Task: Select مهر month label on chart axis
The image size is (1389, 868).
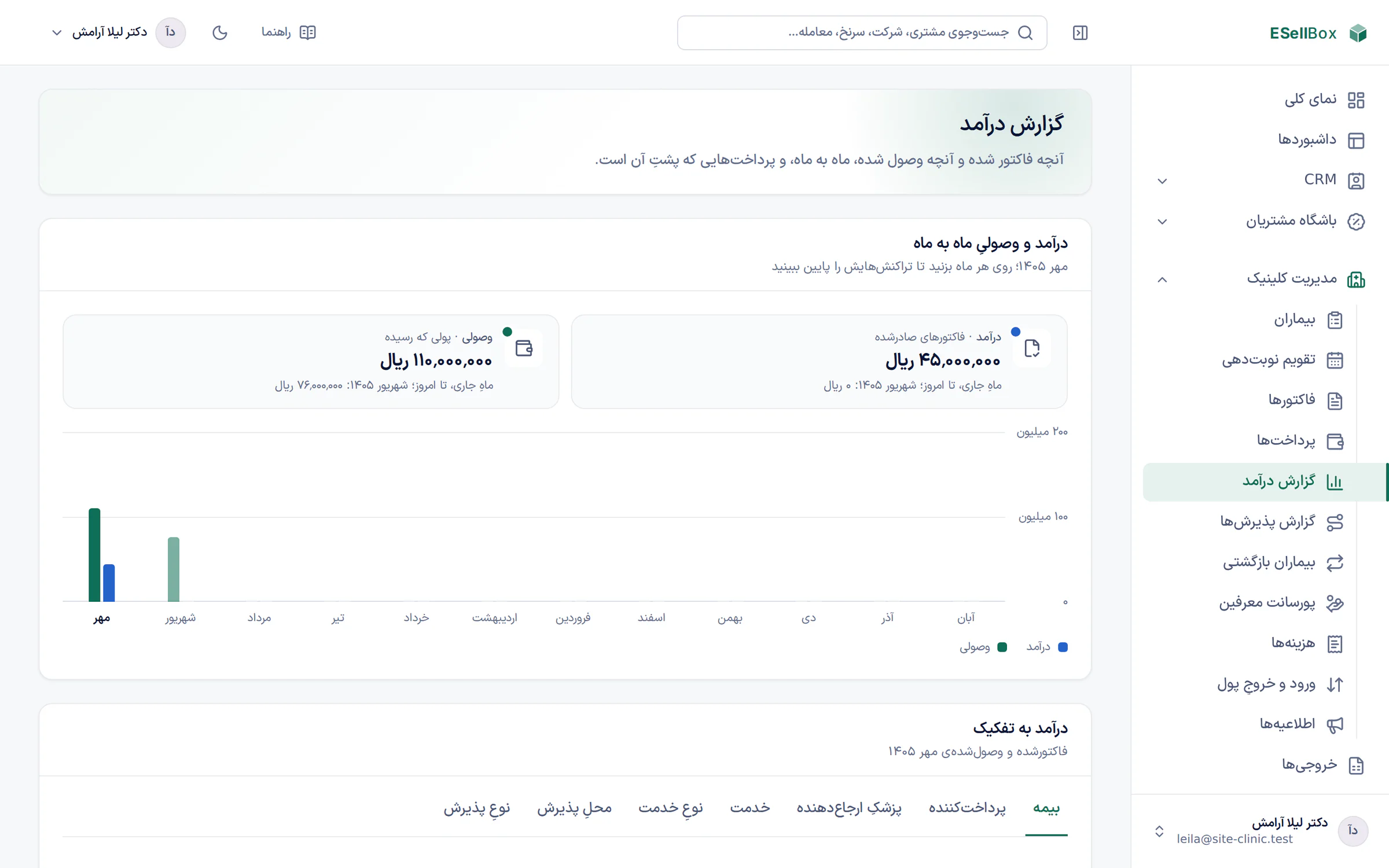Action: (x=102, y=618)
